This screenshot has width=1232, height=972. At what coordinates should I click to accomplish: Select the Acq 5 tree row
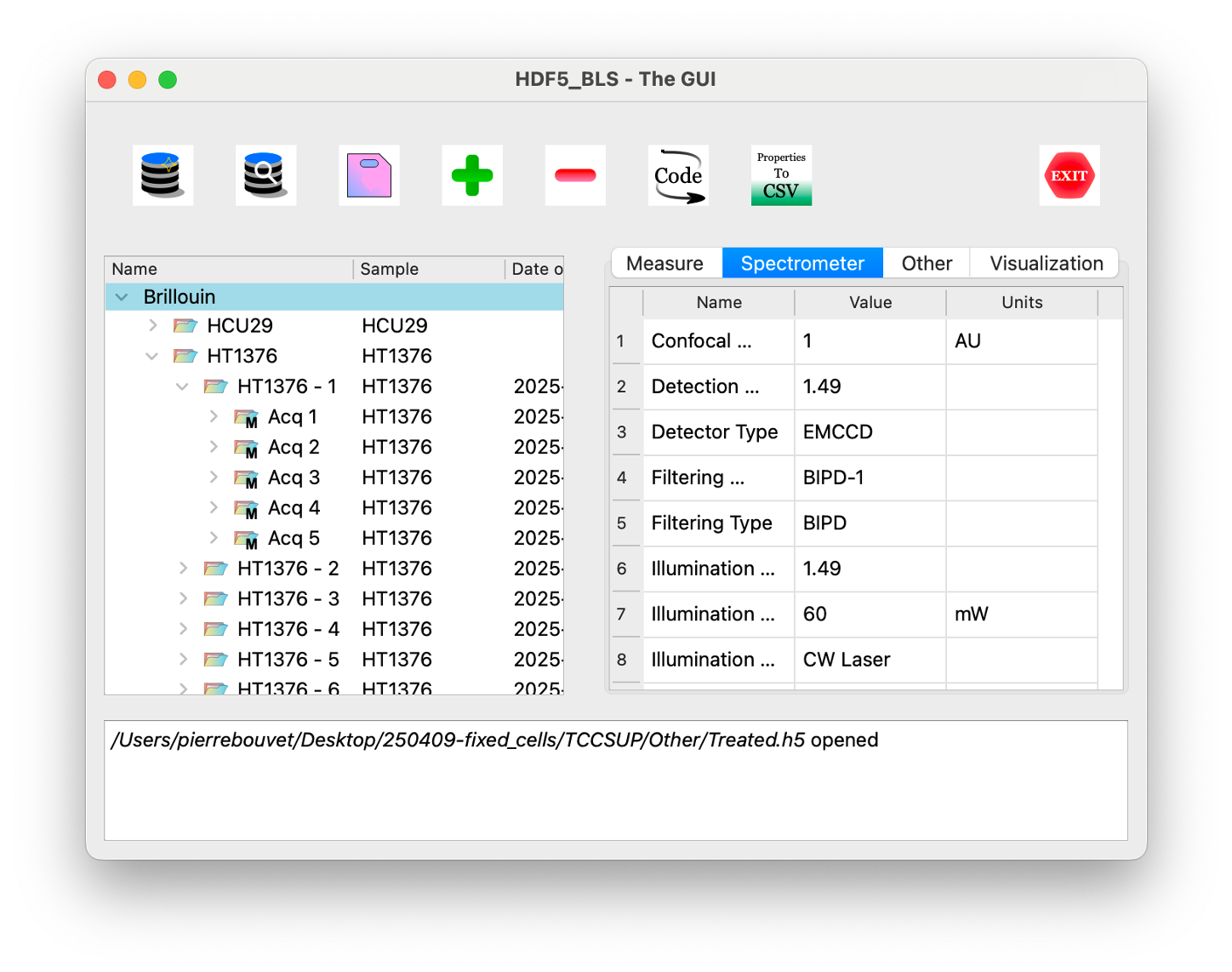point(294,538)
